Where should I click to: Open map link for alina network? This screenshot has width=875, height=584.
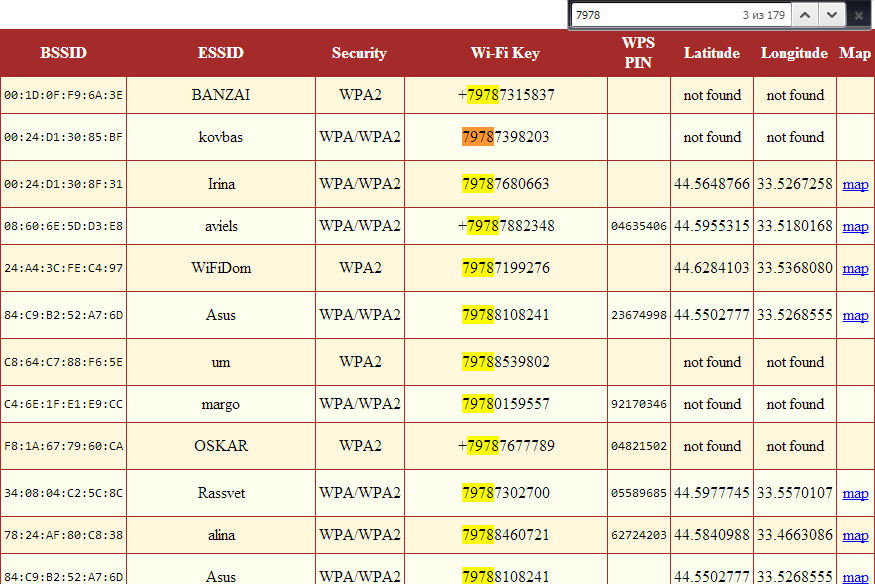tap(855, 535)
